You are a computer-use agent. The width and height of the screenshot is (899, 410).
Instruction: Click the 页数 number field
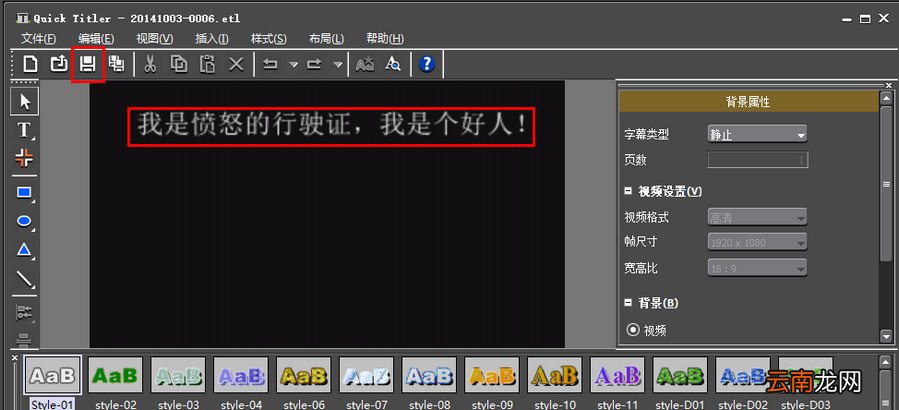pos(758,159)
